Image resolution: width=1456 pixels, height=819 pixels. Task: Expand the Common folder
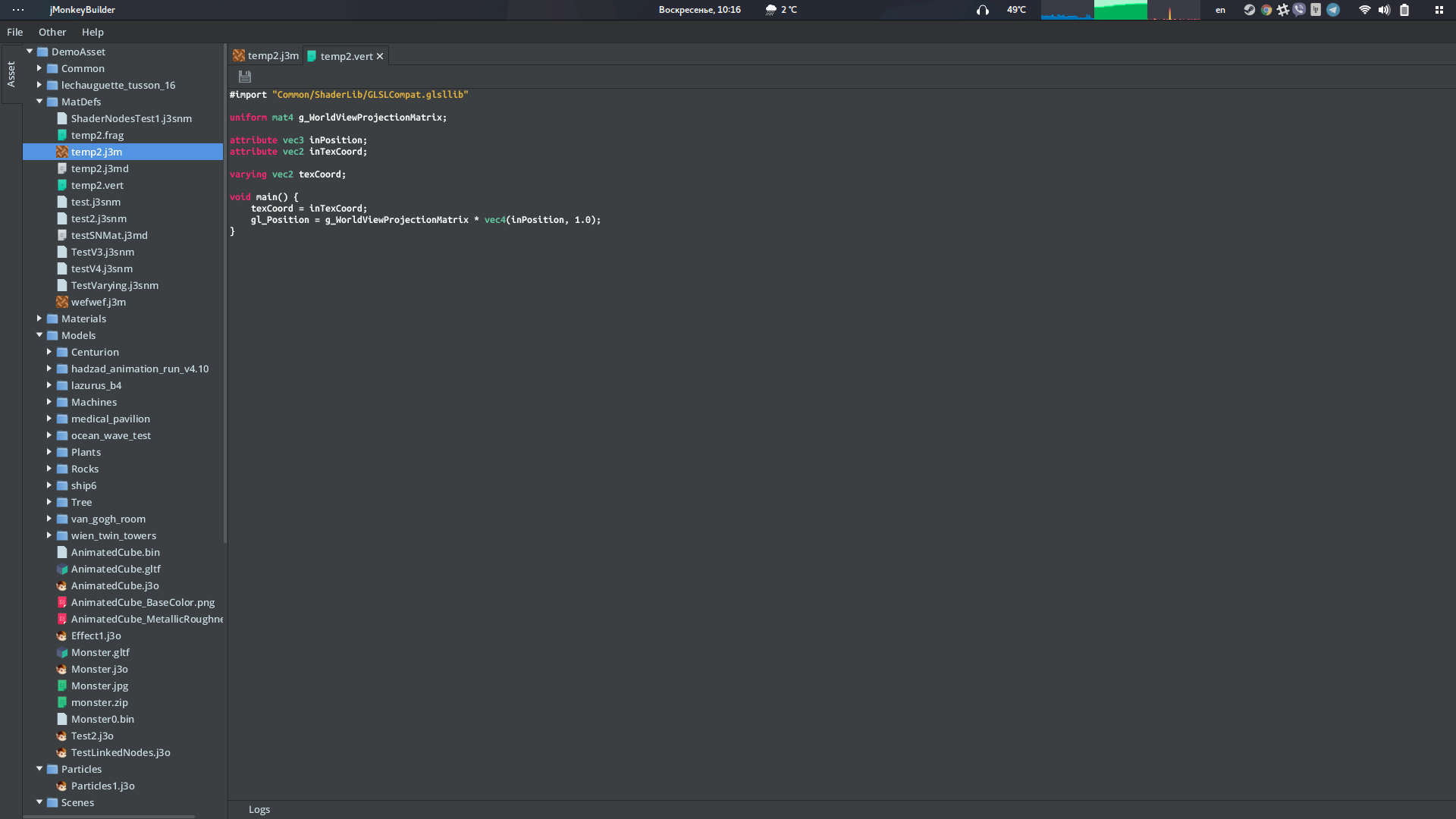[x=40, y=68]
